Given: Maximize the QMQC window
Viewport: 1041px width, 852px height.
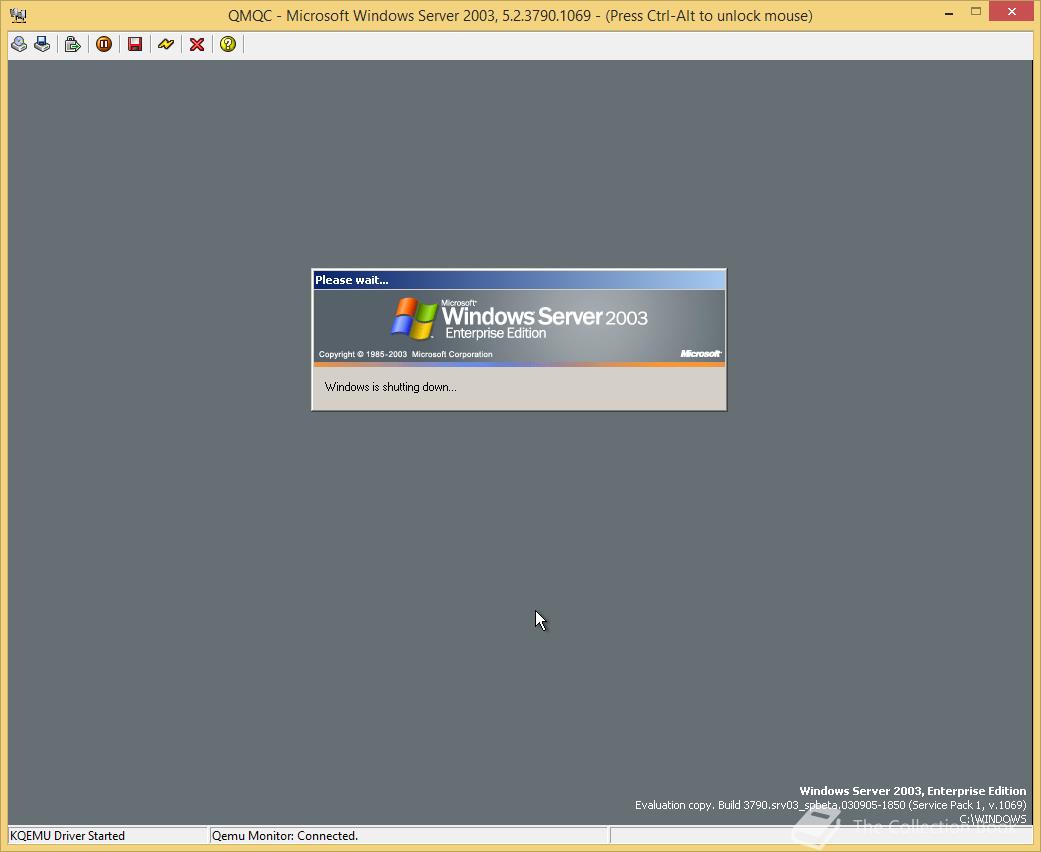Looking at the screenshot, I should point(975,12).
